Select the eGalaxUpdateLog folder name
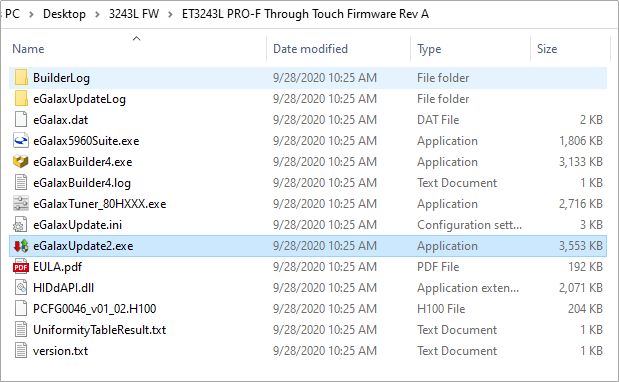Screen dimensions: 619x382 pos(79,99)
